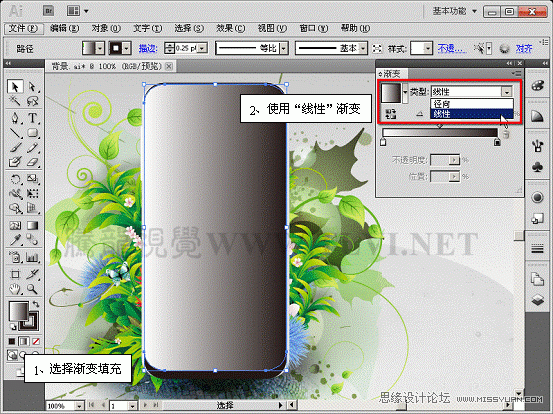Select the Gradient tool in toolbox
The height and width of the screenshot is (414, 553).
[x=32, y=225]
